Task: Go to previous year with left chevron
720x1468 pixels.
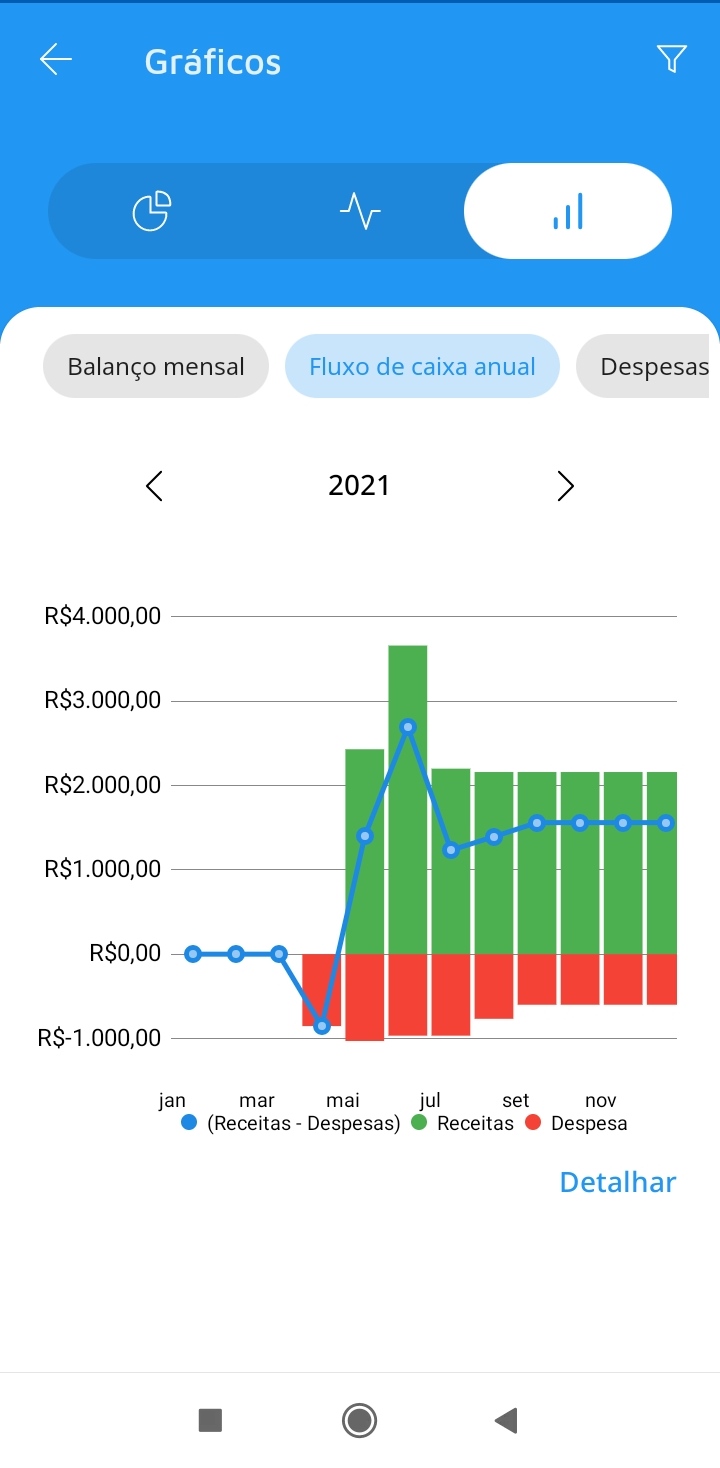Action: point(154,486)
